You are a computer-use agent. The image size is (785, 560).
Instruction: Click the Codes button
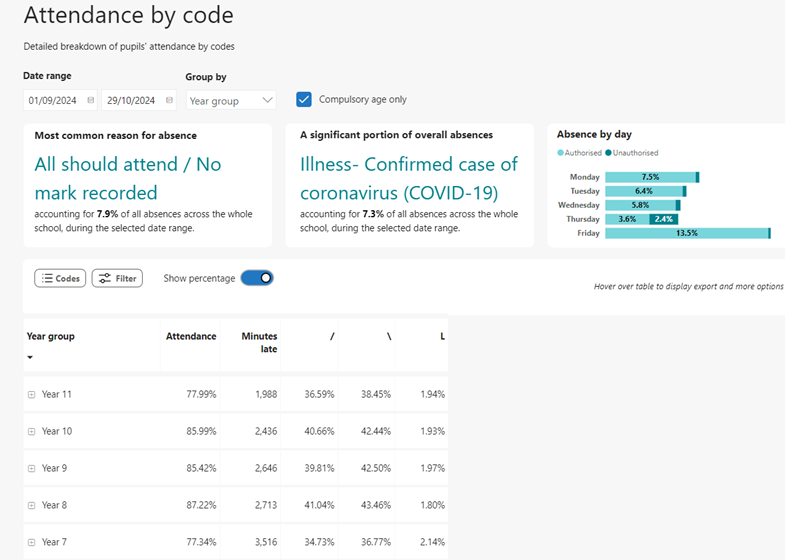(x=60, y=278)
